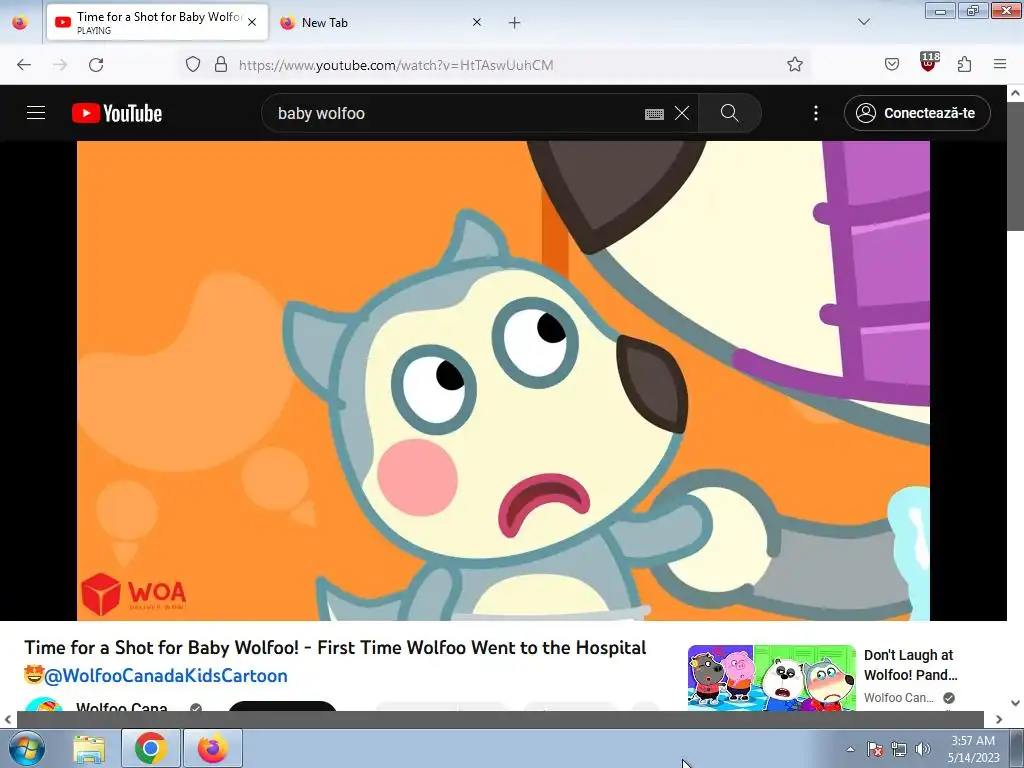1024x768 pixels.
Task: Click the horizontal scrollbar right arrow
Action: click(999, 719)
